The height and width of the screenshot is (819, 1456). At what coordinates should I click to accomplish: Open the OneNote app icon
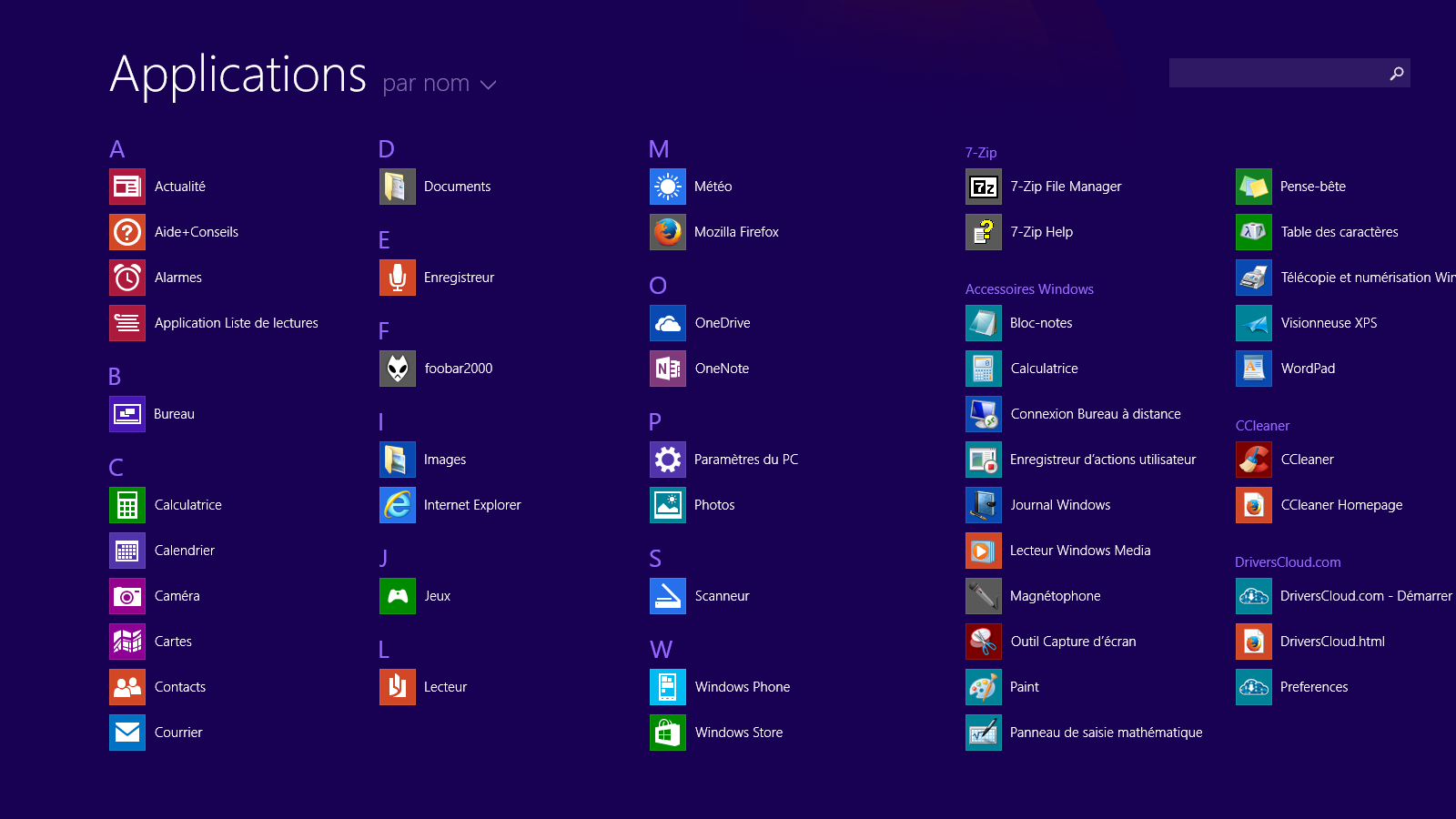668,369
